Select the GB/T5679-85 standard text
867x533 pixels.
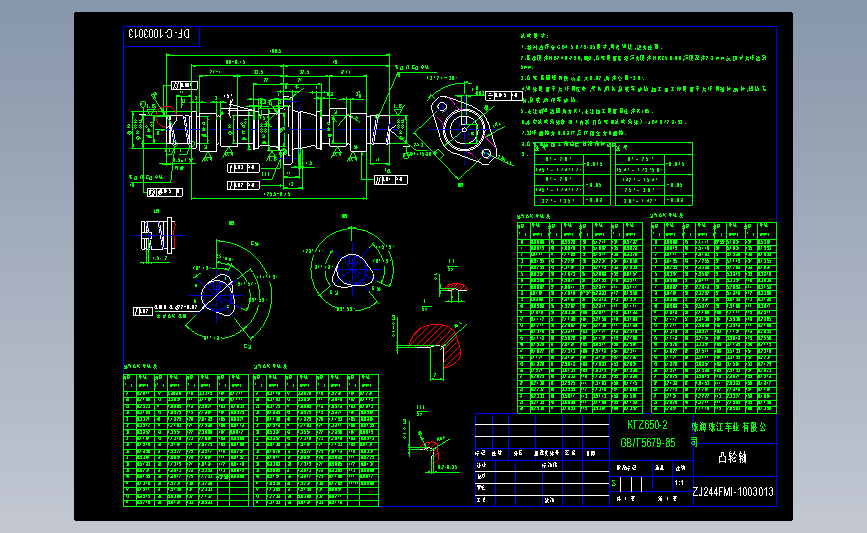[x=647, y=443]
